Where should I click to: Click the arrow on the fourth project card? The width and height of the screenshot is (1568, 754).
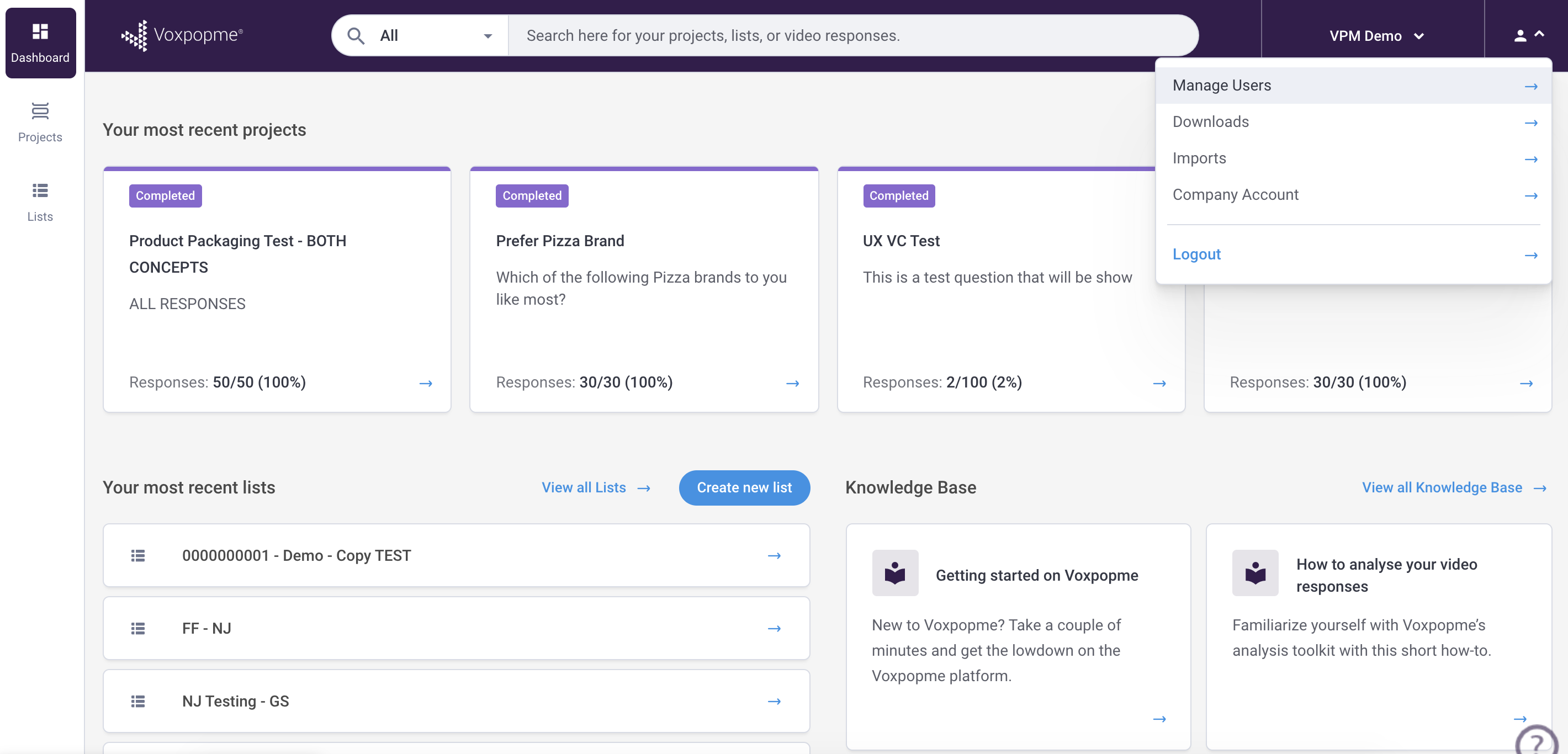pyautogui.click(x=1525, y=384)
